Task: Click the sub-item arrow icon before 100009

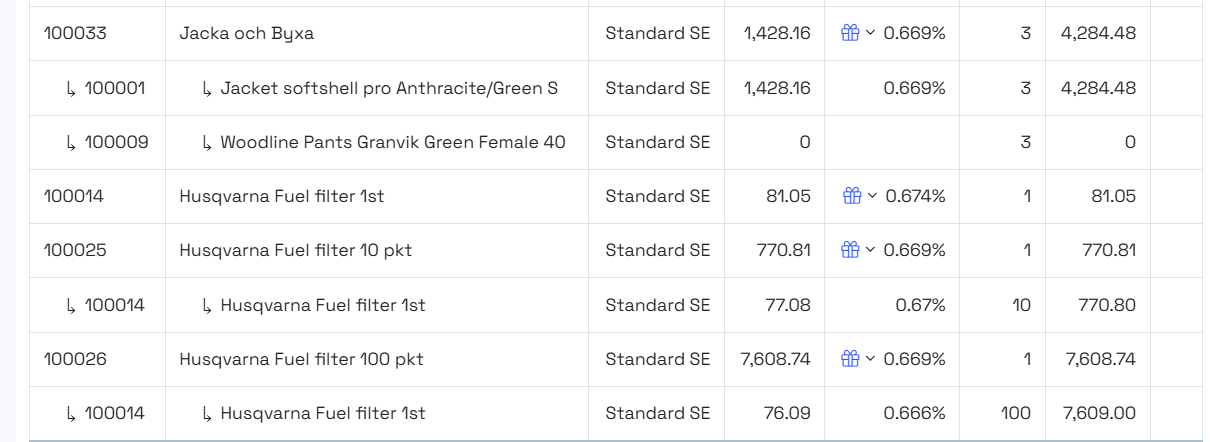Action: click(71, 143)
